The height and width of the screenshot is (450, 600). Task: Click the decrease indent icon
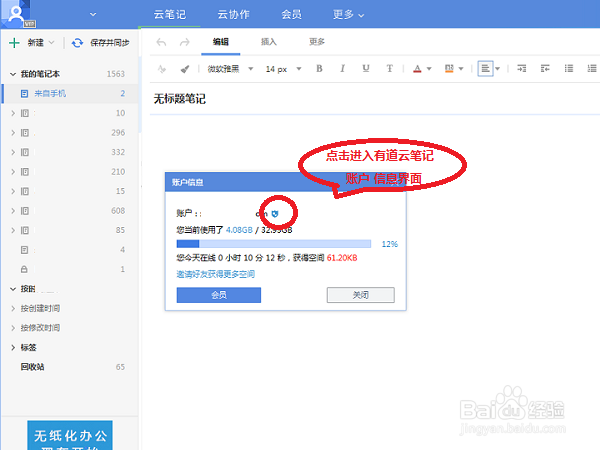(x=545, y=68)
